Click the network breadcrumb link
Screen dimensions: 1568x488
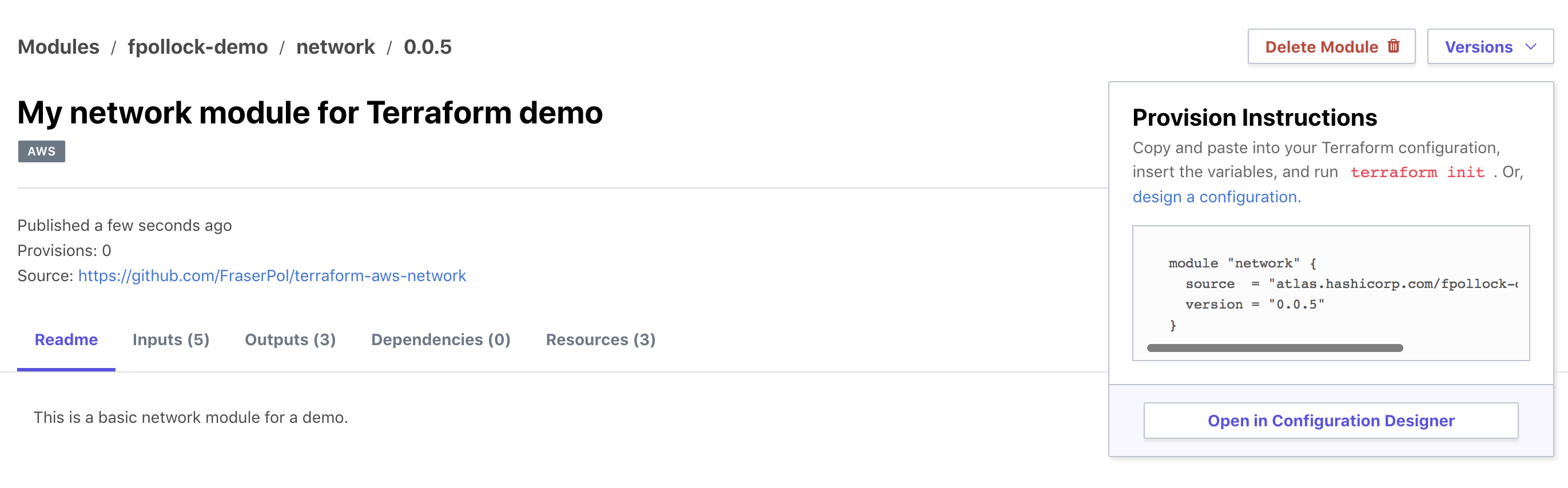coord(336,47)
